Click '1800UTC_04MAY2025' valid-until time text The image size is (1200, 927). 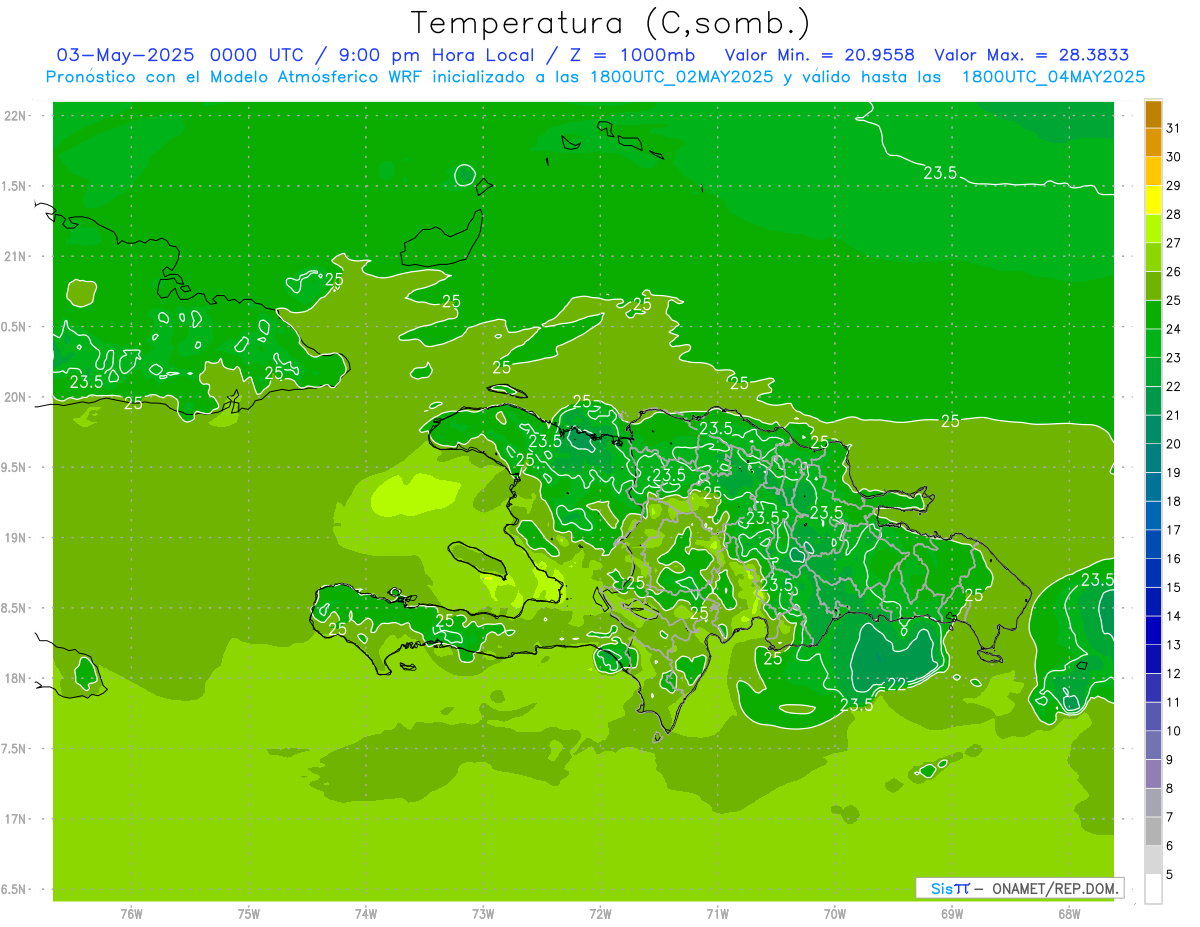click(1053, 77)
